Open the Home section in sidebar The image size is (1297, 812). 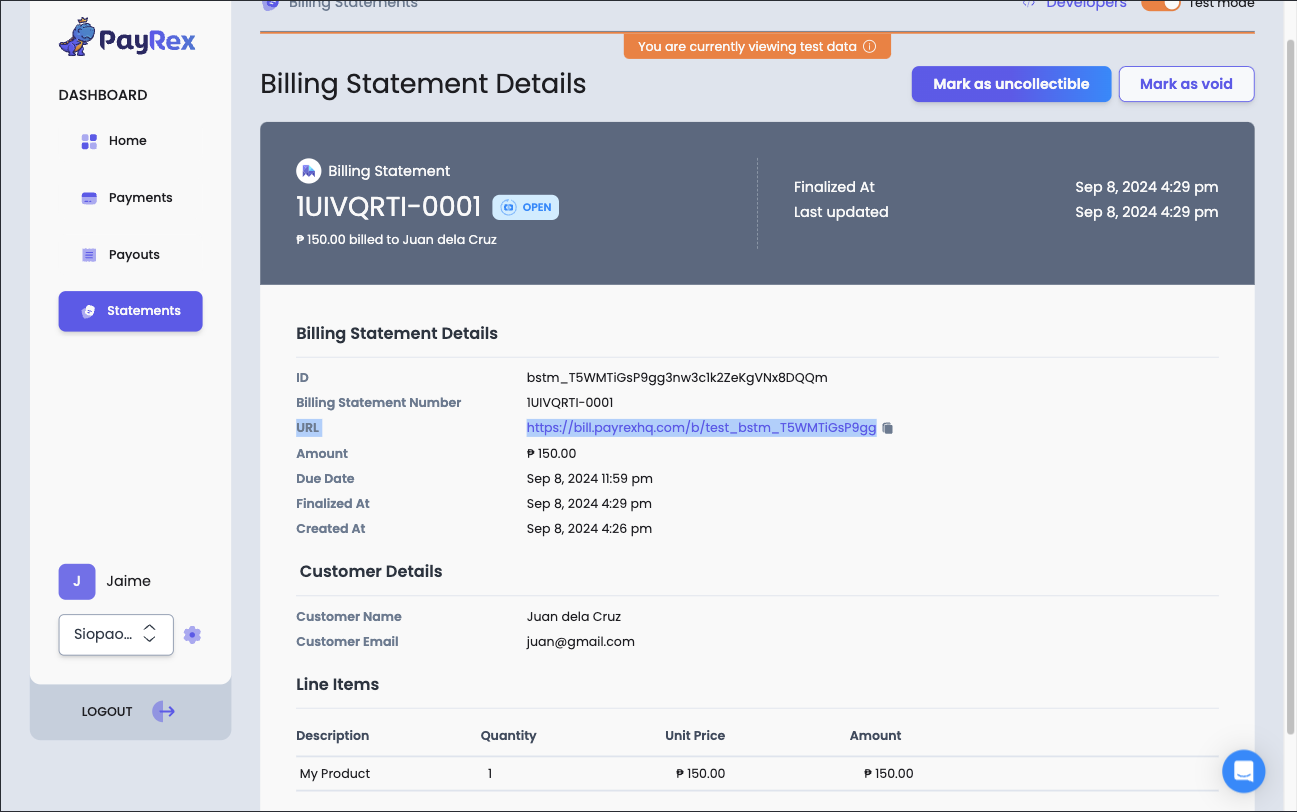point(127,140)
